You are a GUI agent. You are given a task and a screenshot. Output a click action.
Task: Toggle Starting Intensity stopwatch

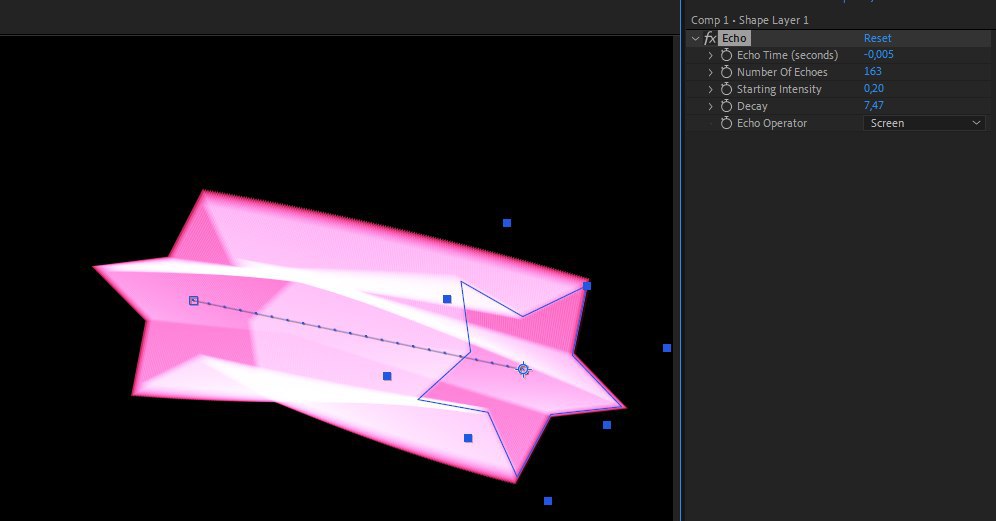[x=727, y=89]
